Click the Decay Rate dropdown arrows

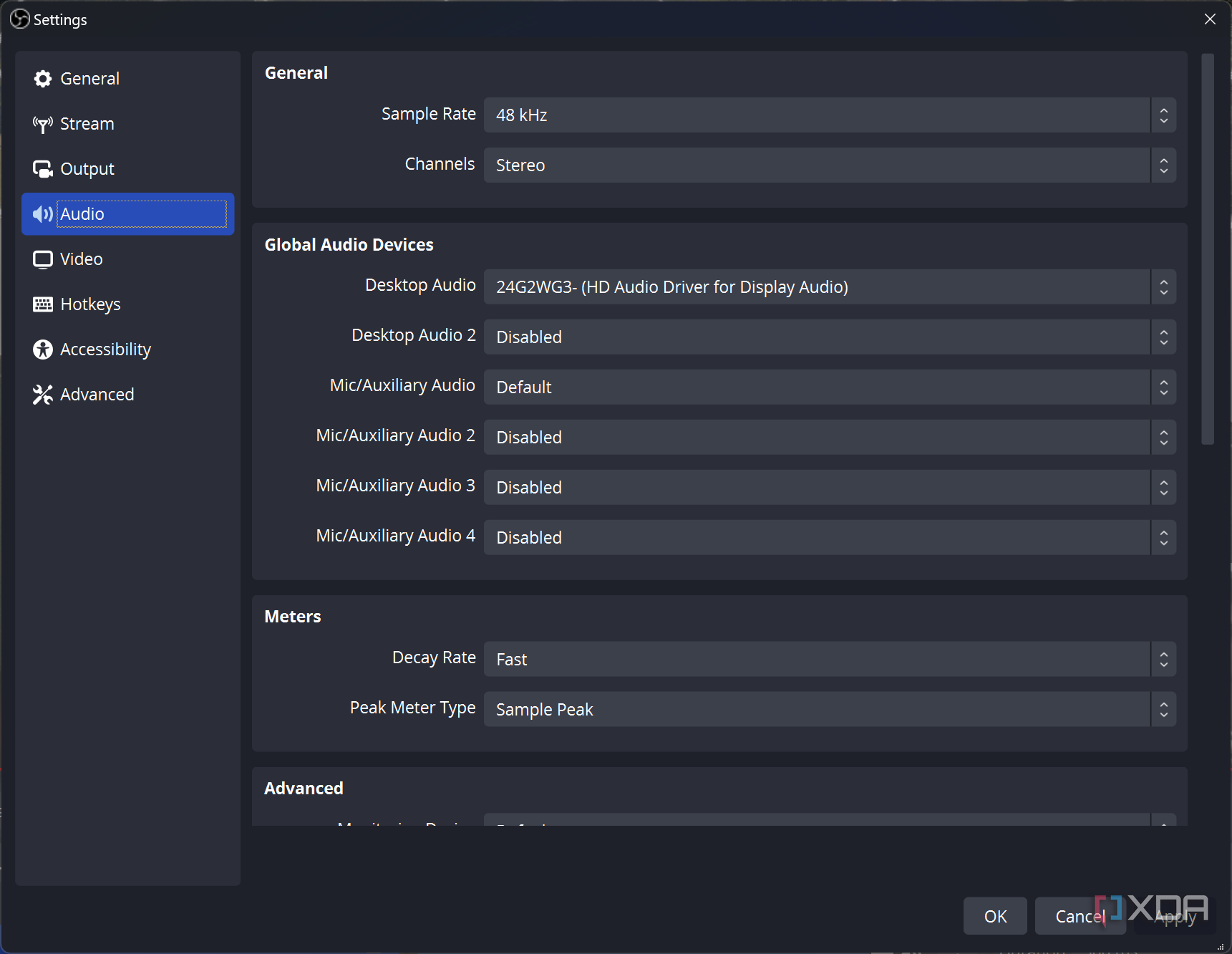[1164, 660]
